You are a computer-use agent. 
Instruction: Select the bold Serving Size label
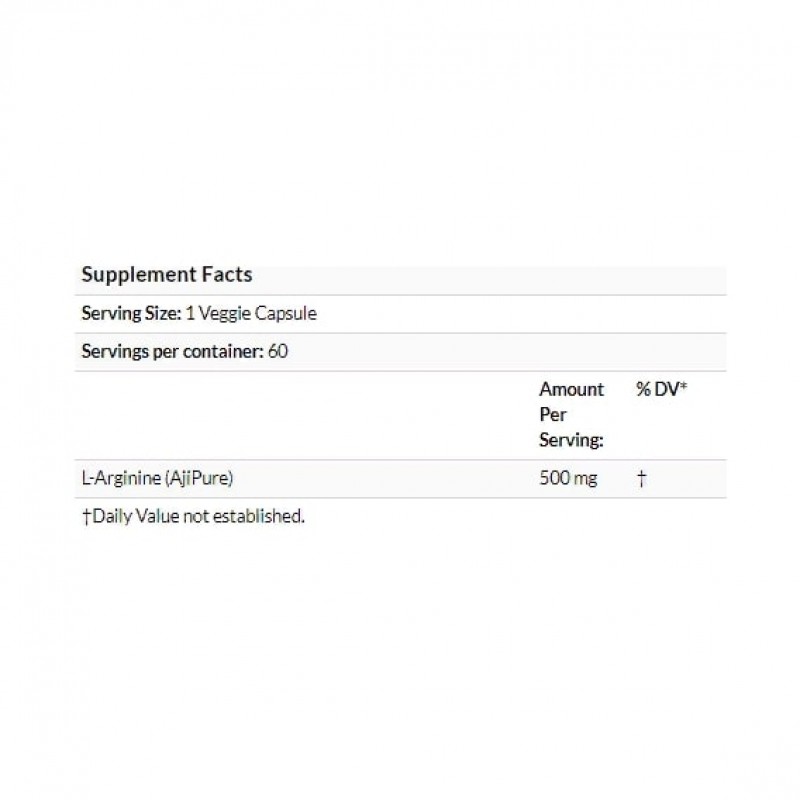click(130, 313)
